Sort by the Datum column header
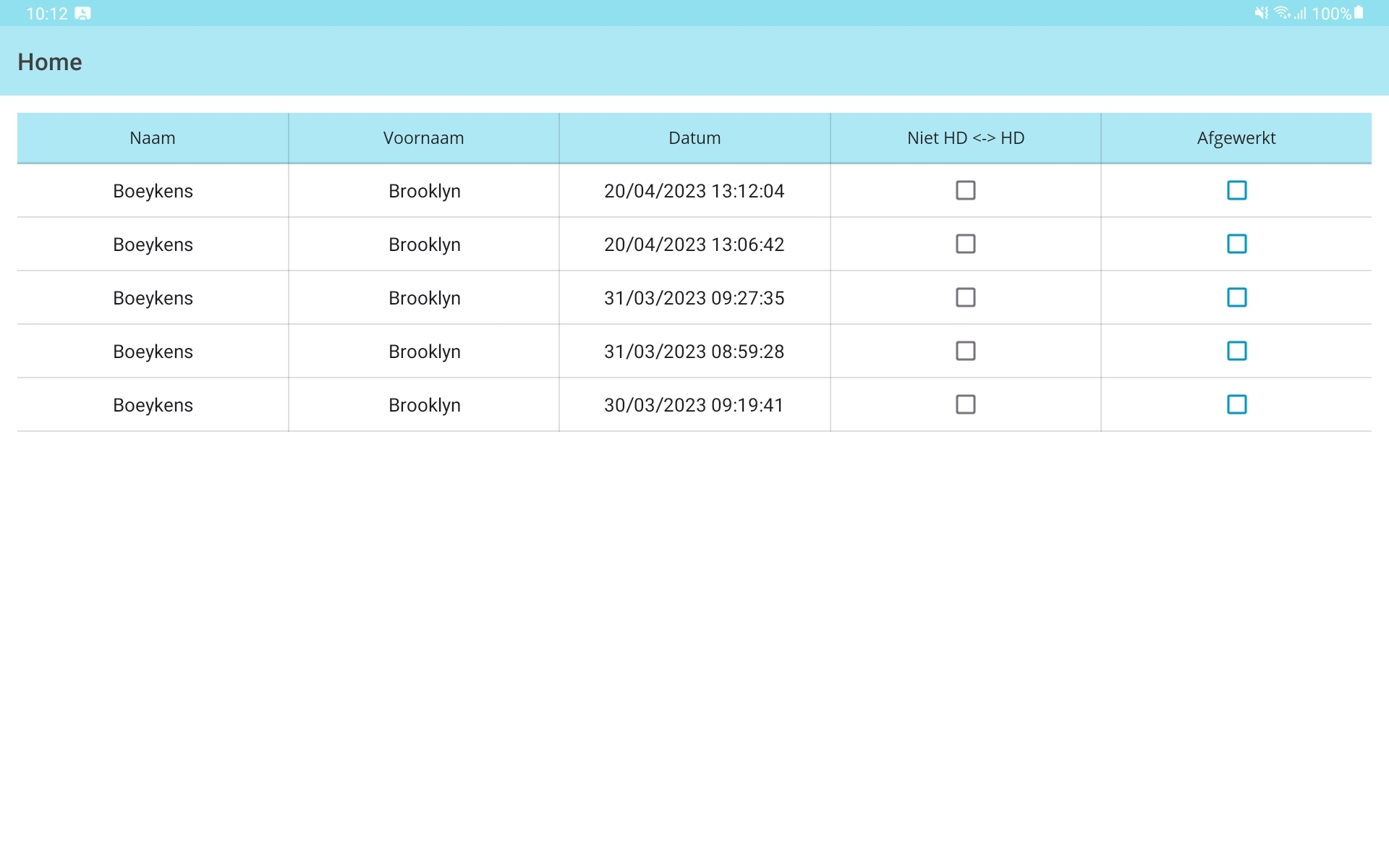Viewport: 1389px width, 868px height. point(694,137)
